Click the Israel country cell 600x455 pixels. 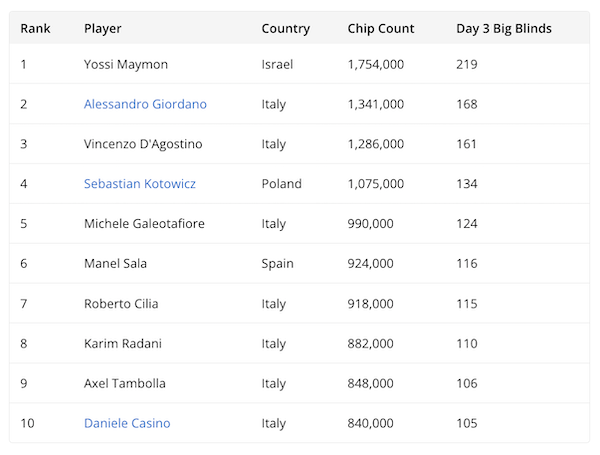click(277, 64)
